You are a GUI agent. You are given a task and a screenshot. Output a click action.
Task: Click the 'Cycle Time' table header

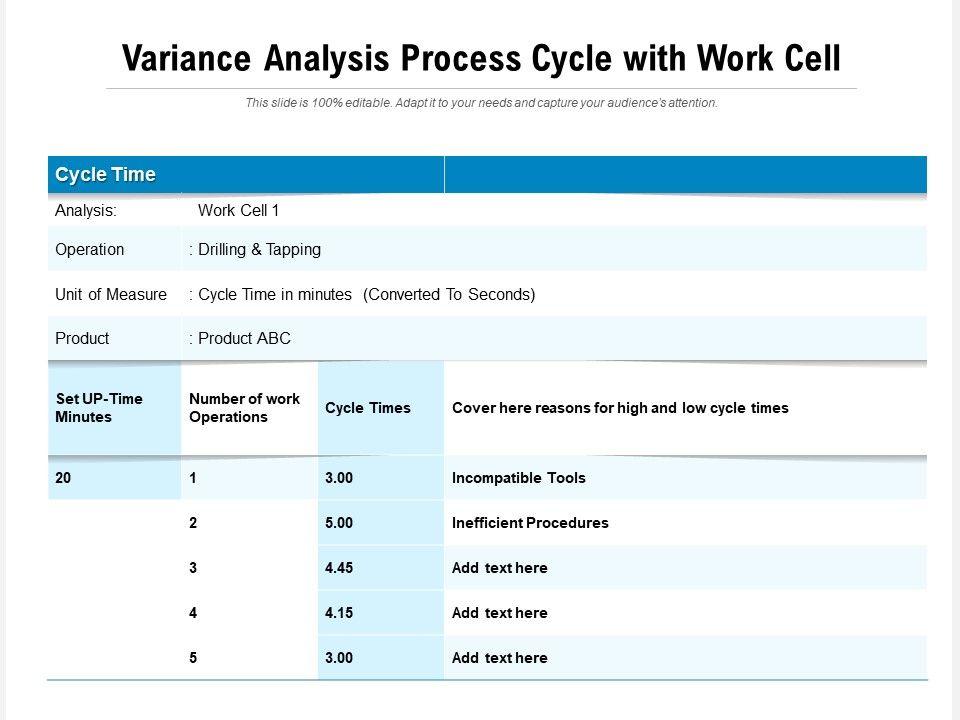pos(105,174)
